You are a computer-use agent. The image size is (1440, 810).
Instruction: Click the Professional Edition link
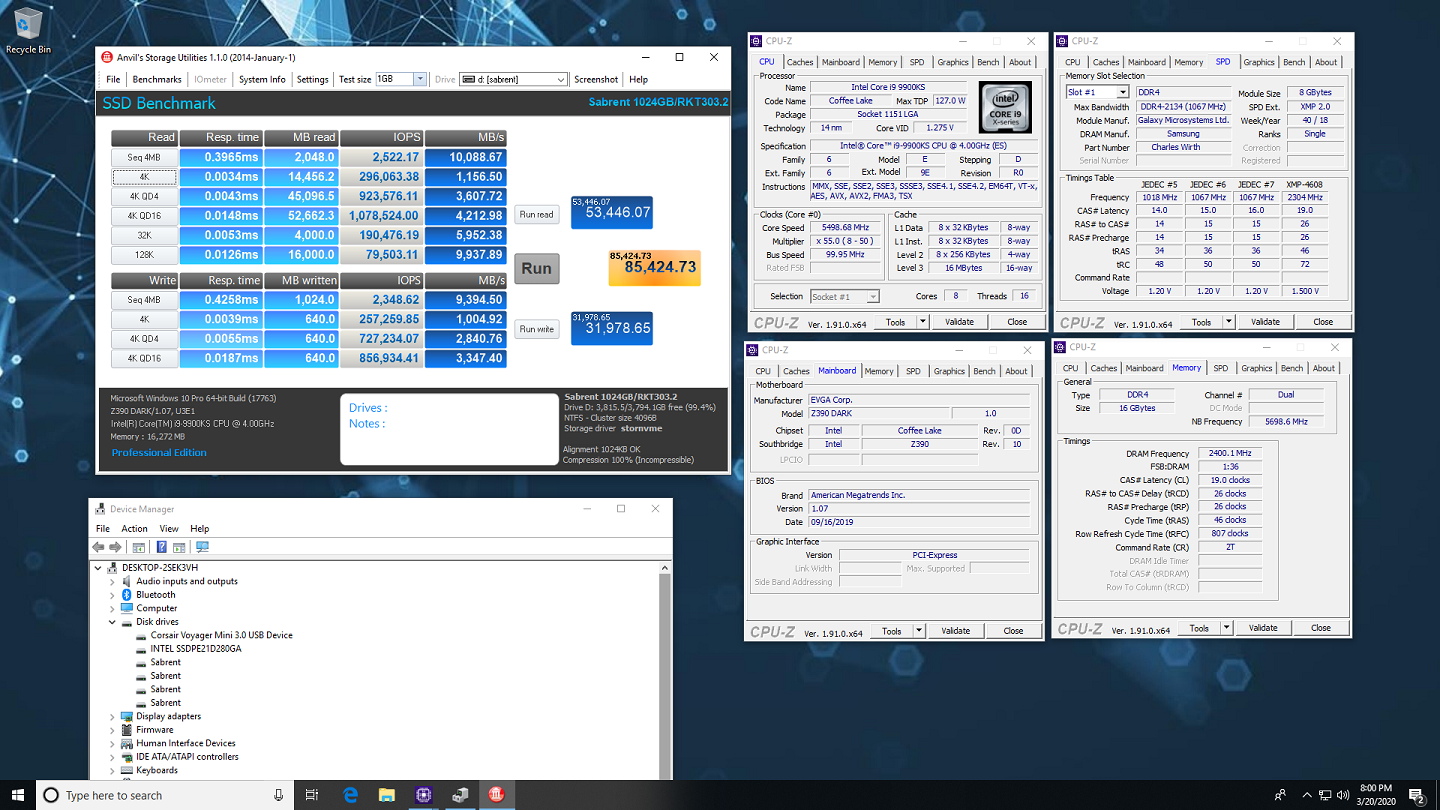pos(159,452)
